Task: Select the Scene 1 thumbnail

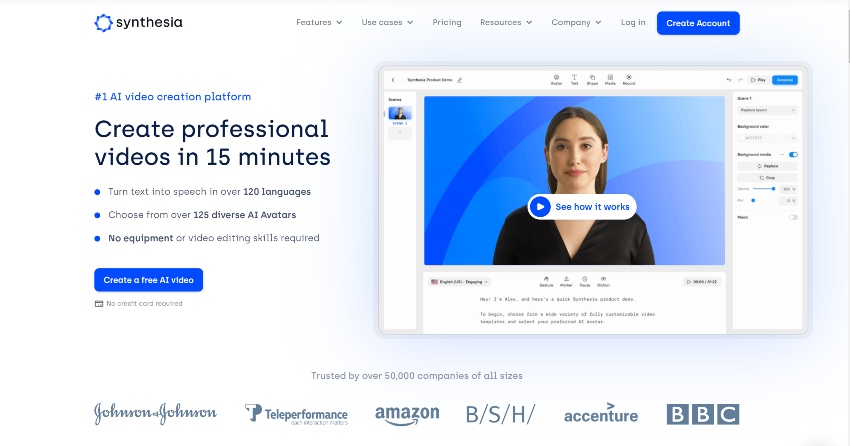Action: [400, 113]
